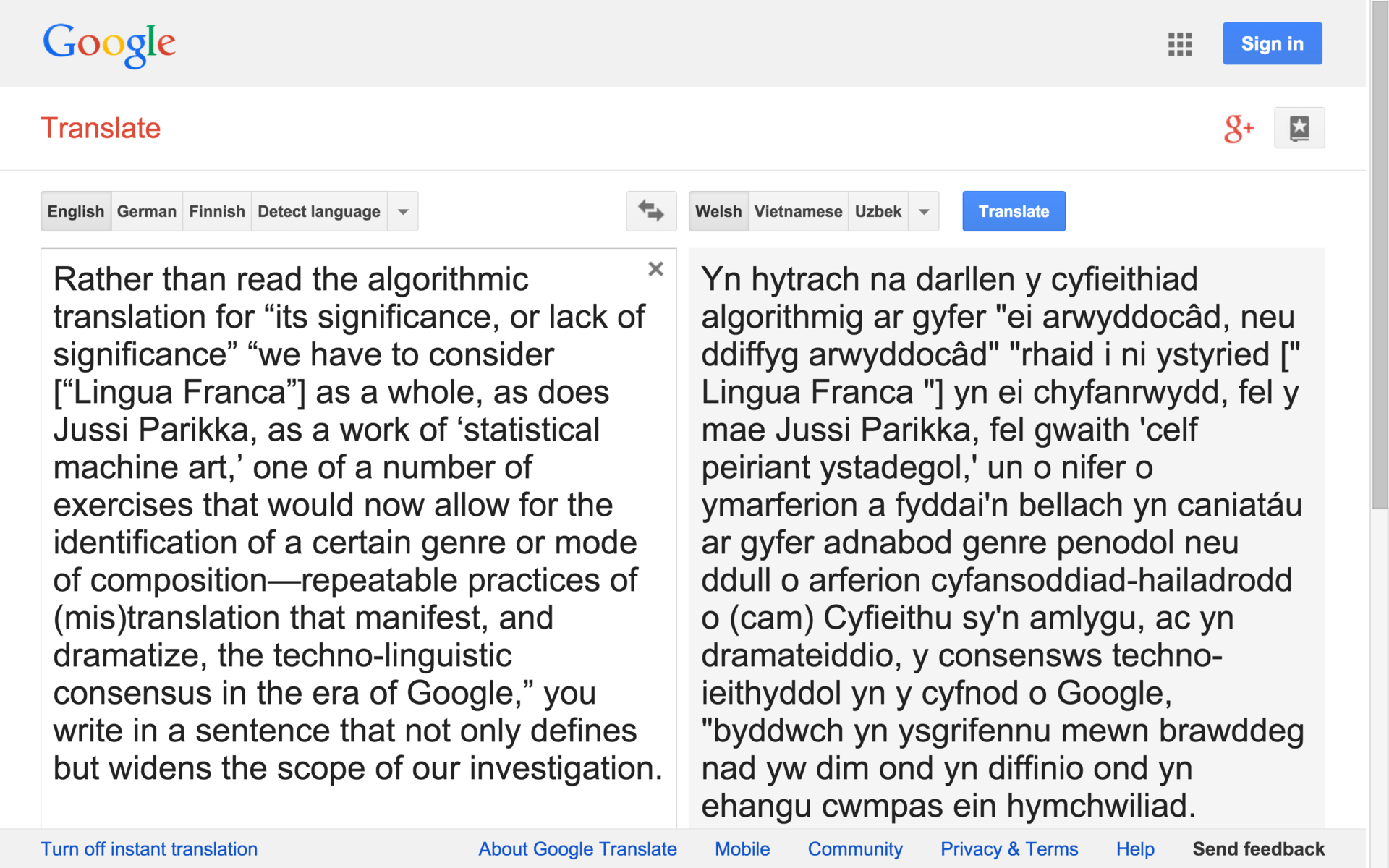Select German as source language
Screen dimensions: 1389x868
tap(146, 211)
